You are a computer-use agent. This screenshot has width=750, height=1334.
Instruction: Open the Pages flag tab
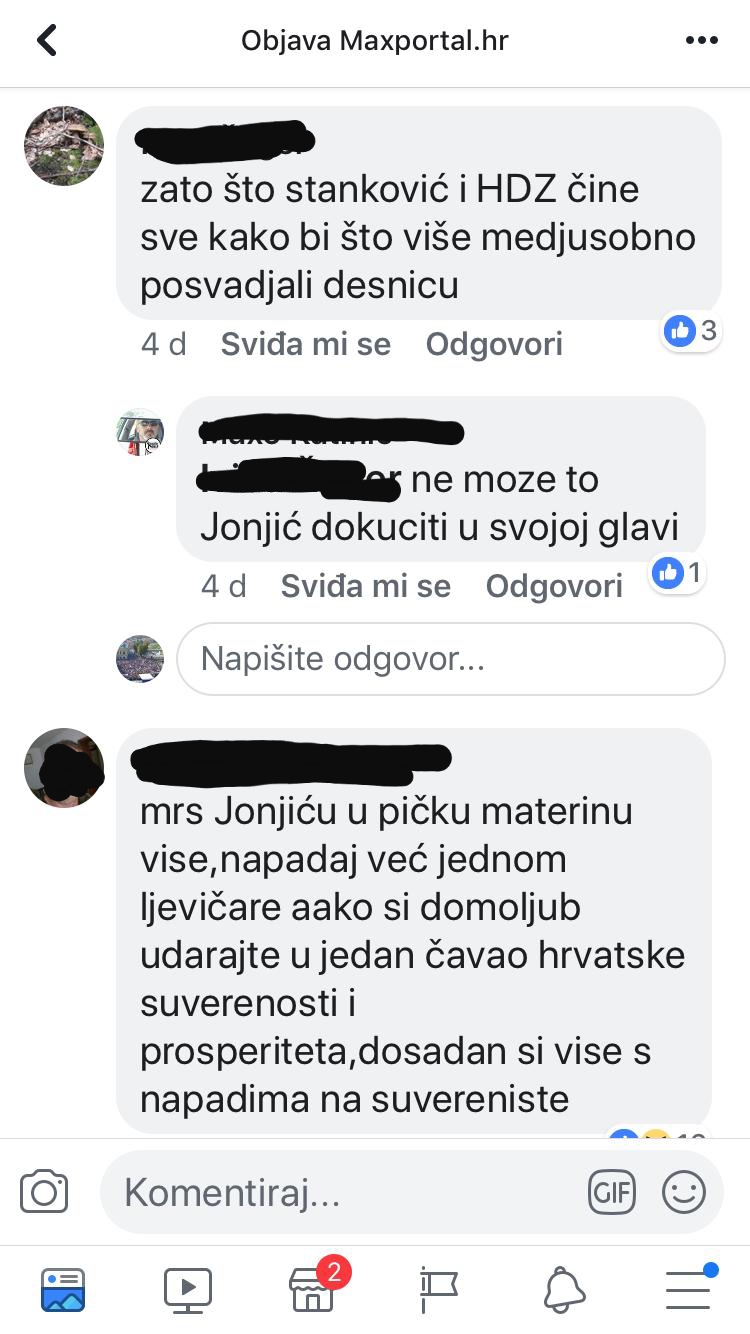438,1290
